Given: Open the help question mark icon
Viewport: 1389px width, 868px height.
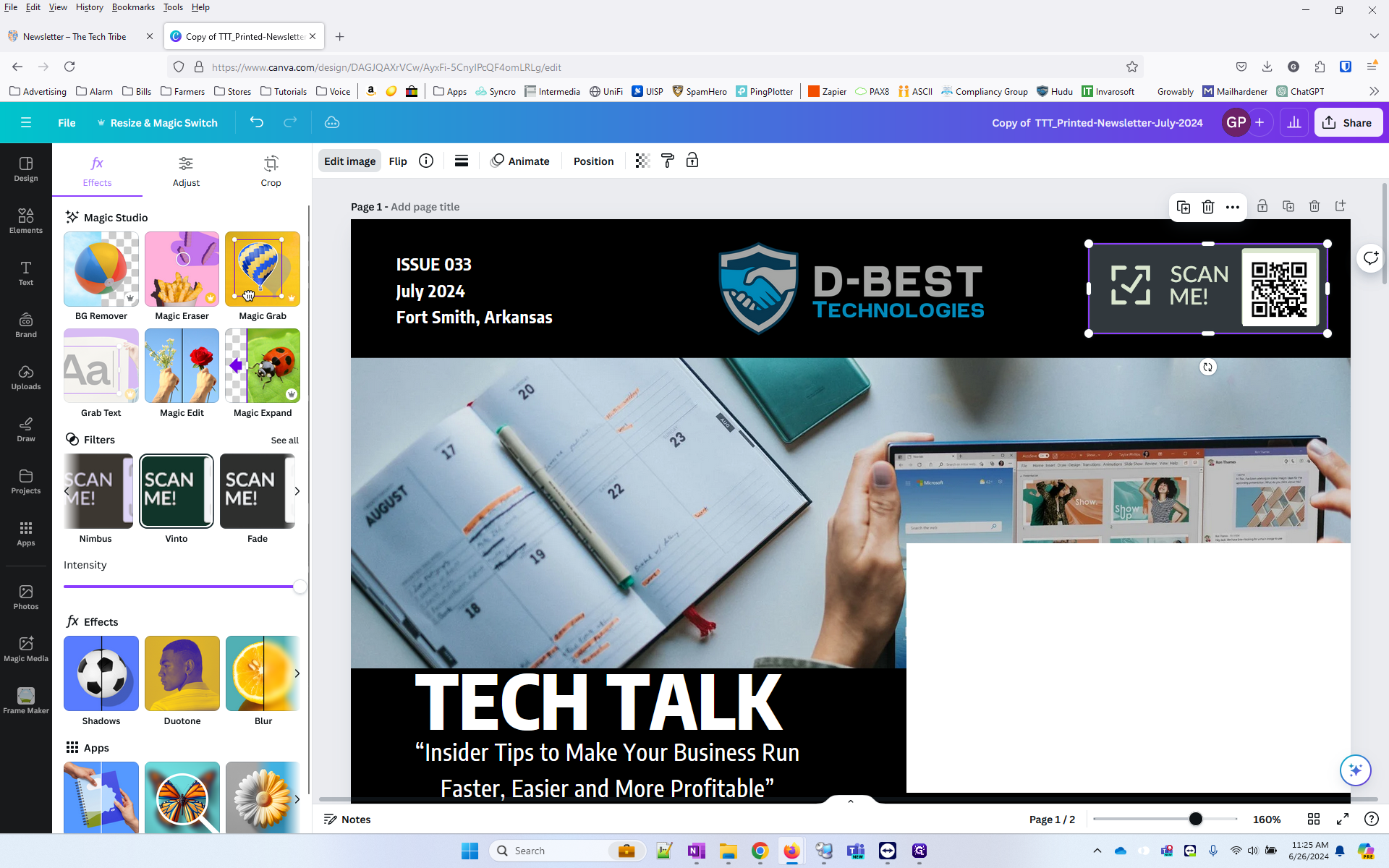Looking at the screenshot, I should coord(1371,819).
